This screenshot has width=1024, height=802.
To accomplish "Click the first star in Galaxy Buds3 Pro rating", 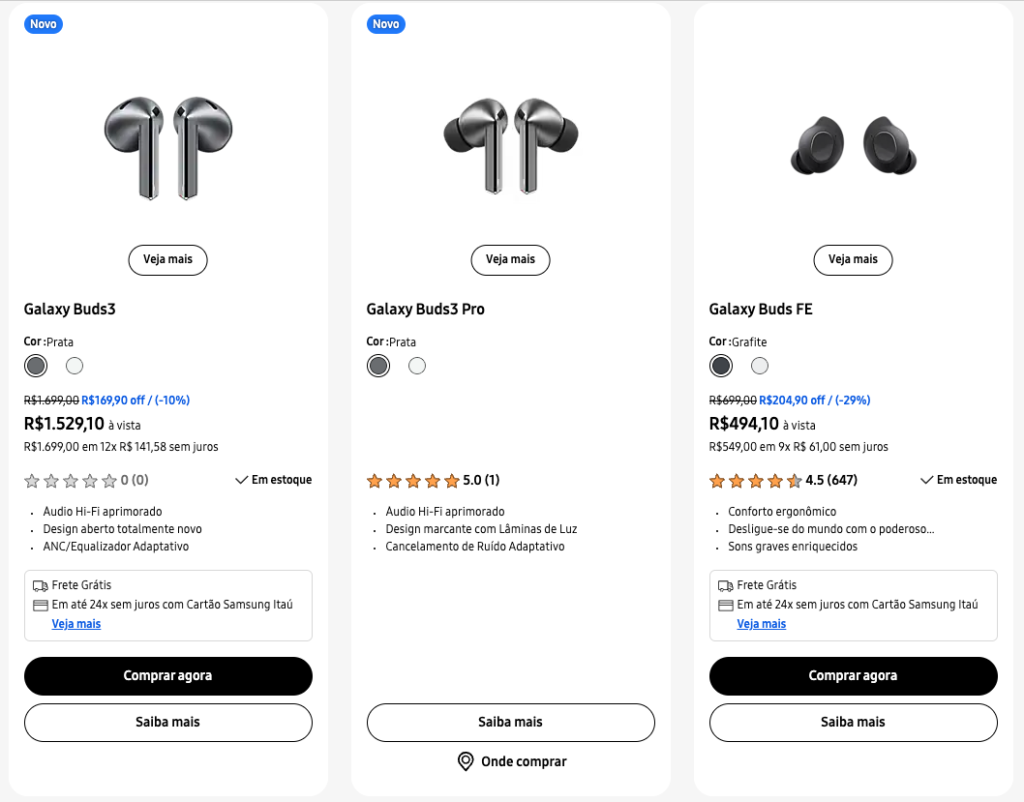I will pyautogui.click(x=375, y=480).
